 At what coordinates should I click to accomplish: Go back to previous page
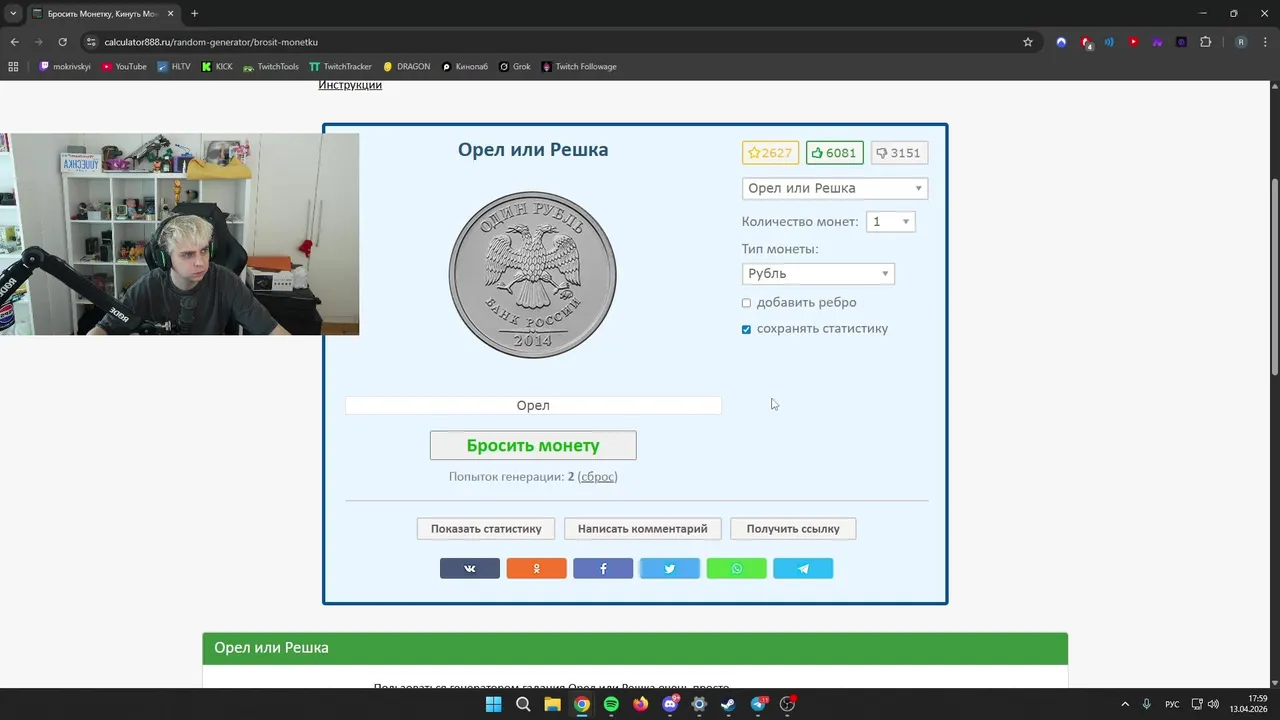(x=14, y=42)
